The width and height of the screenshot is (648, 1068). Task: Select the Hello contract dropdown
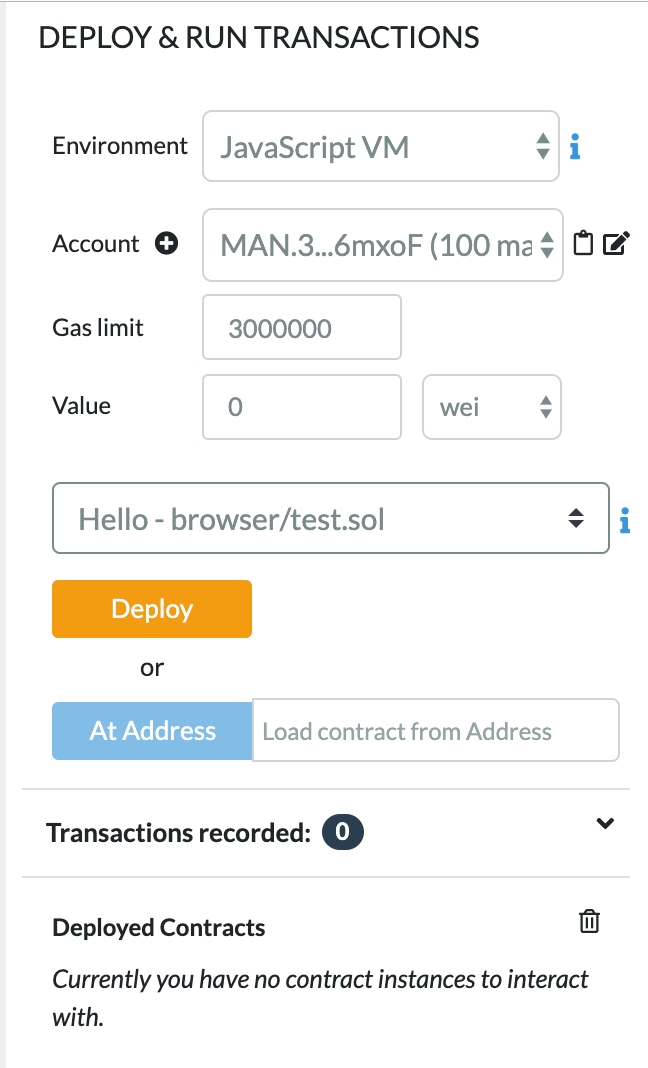(330, 518)
